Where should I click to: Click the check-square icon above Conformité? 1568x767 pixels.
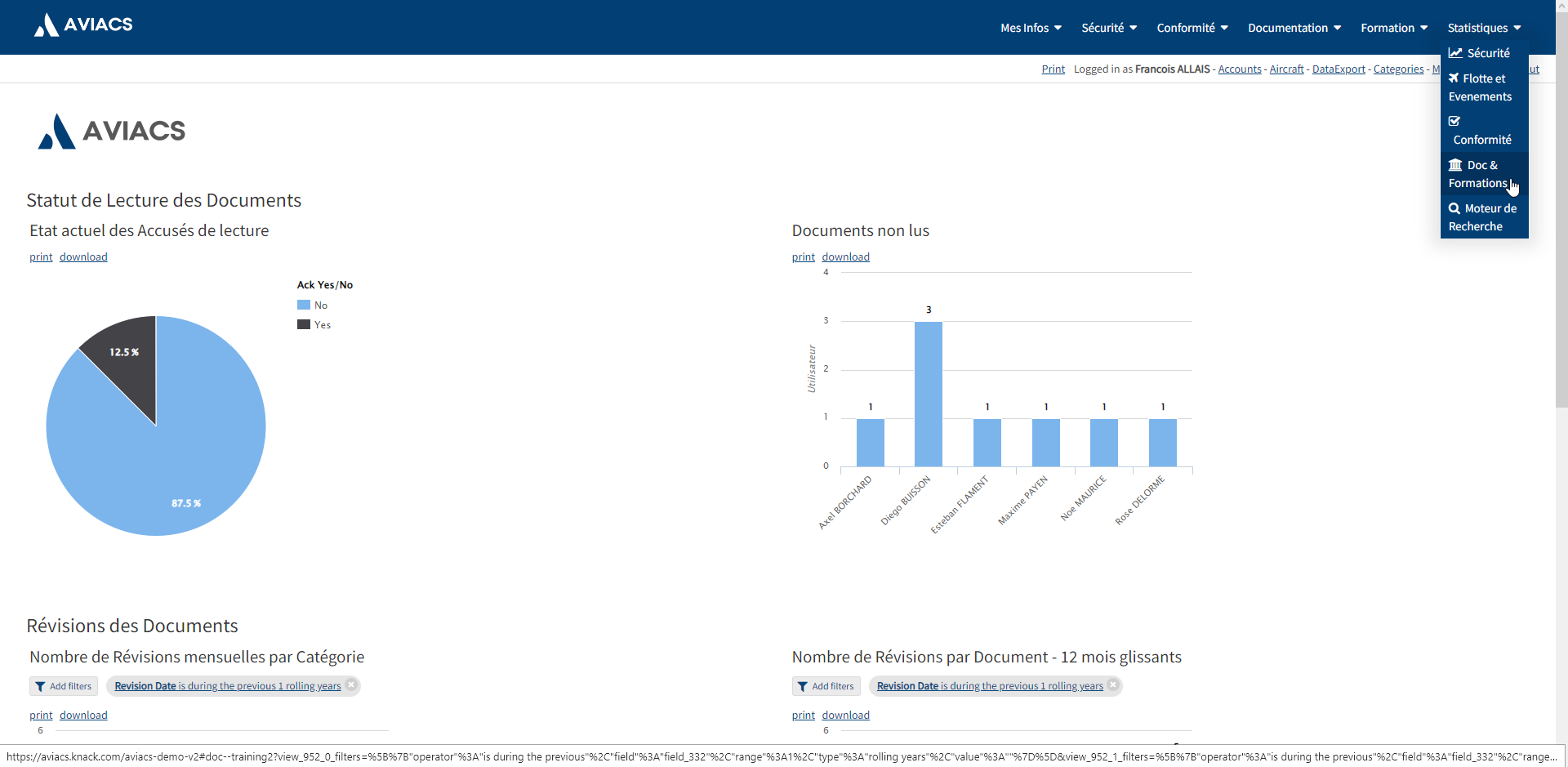tap(1454, 121)
